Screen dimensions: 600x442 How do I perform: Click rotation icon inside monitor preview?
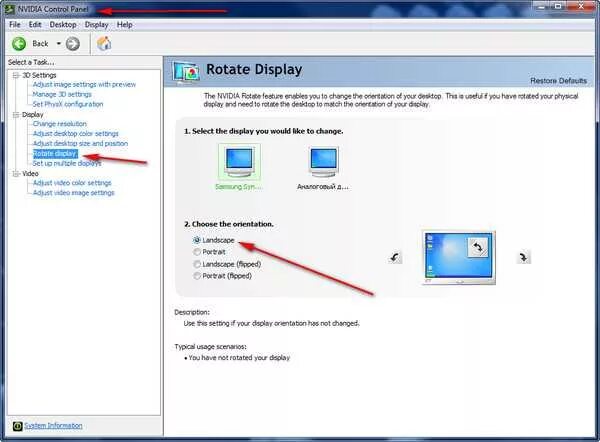[x=478, y=247]
